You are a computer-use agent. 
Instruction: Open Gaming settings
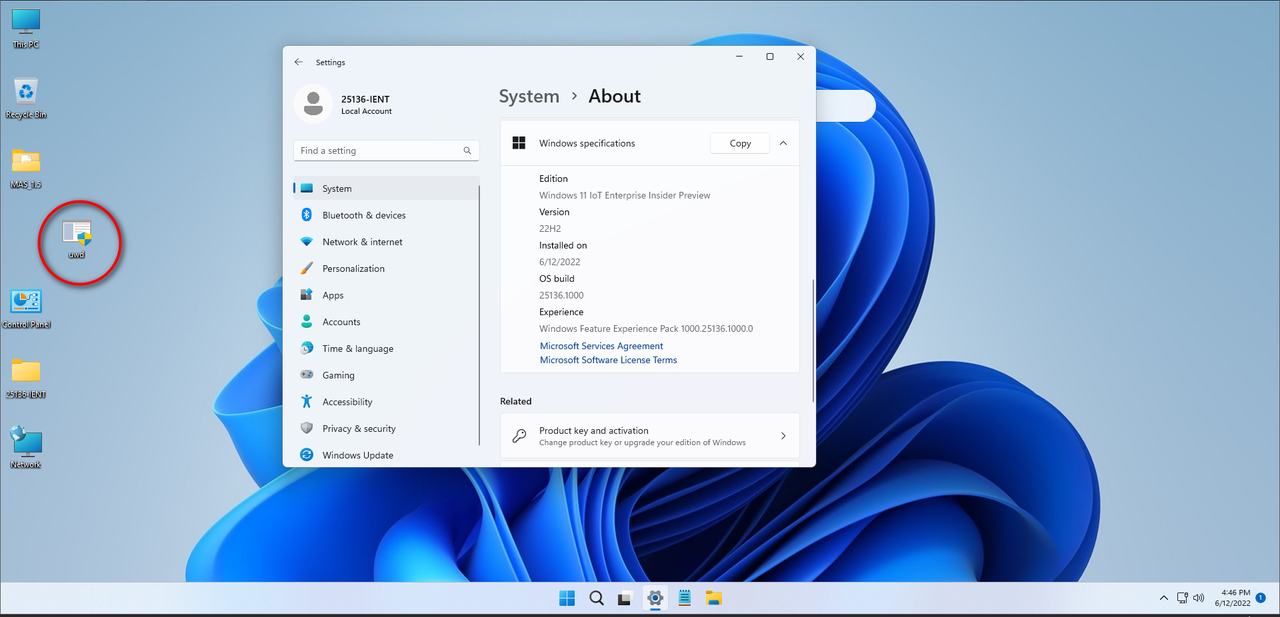point(386,375)
